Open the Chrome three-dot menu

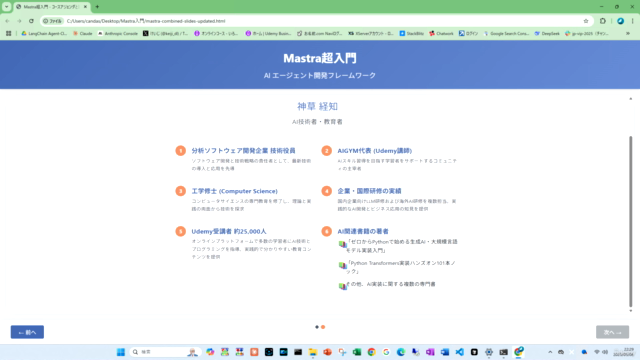633,21
